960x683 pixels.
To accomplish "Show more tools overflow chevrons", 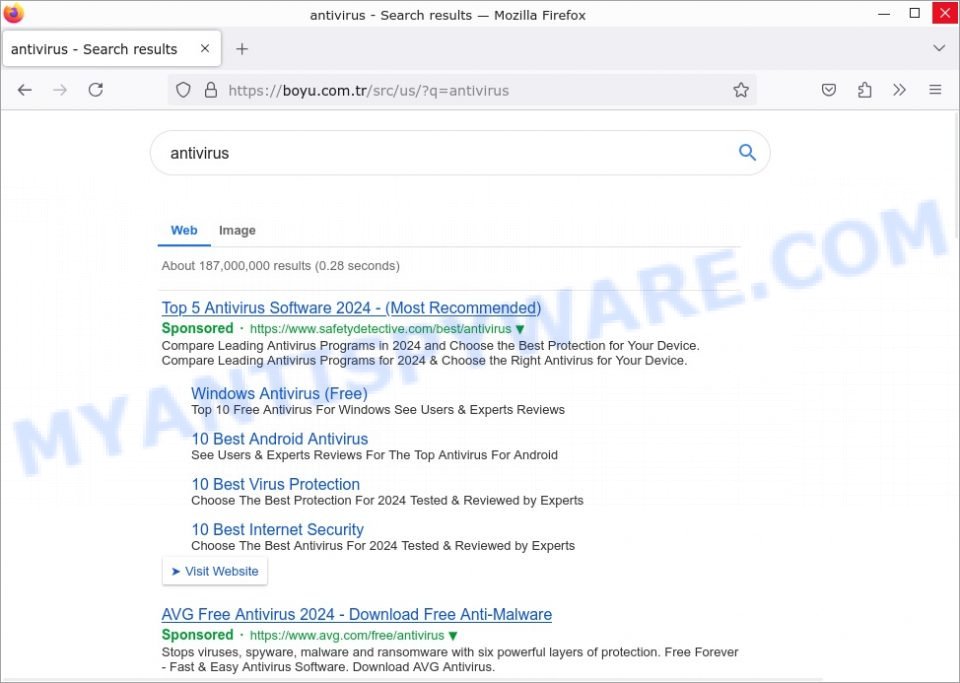I will [899, 91].
